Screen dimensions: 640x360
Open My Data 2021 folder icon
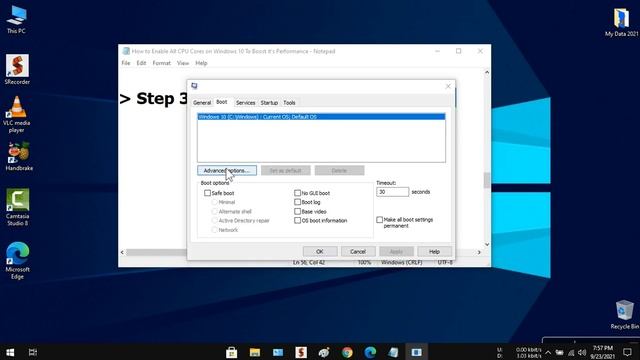621,22
